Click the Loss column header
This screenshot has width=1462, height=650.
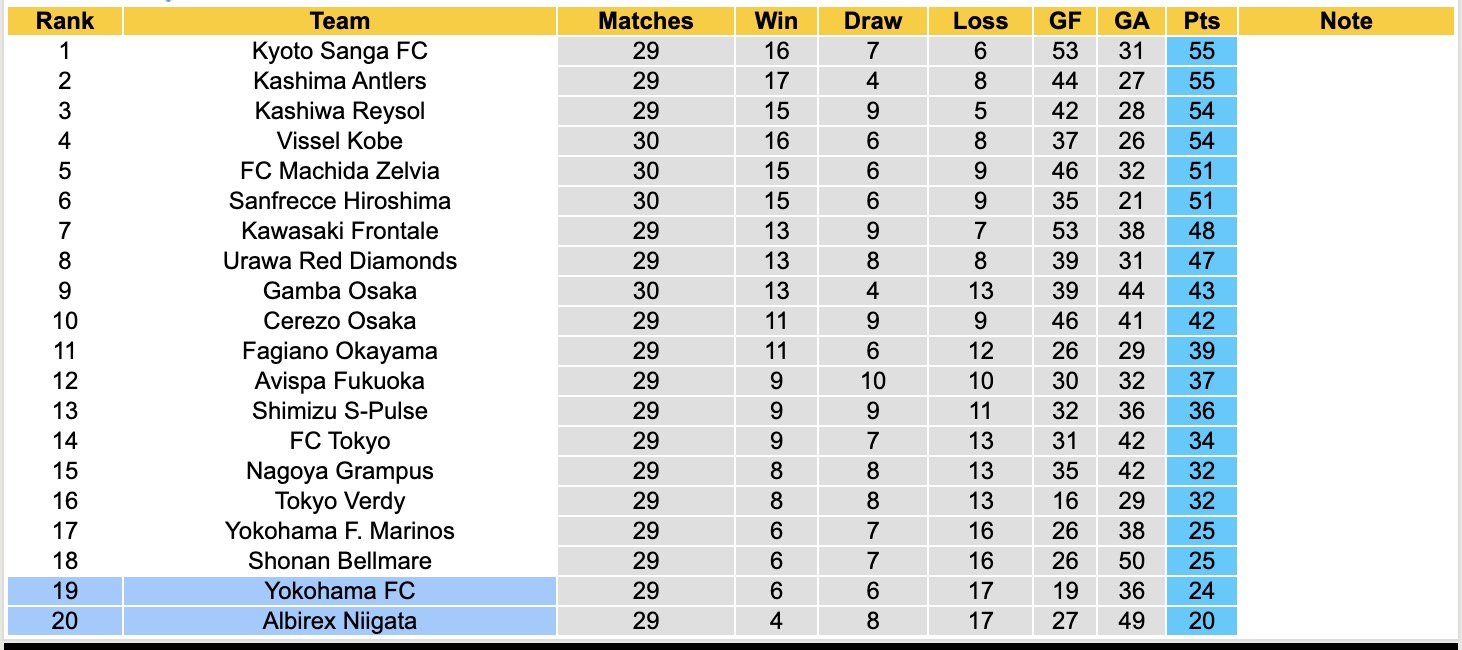pos(980,21)
